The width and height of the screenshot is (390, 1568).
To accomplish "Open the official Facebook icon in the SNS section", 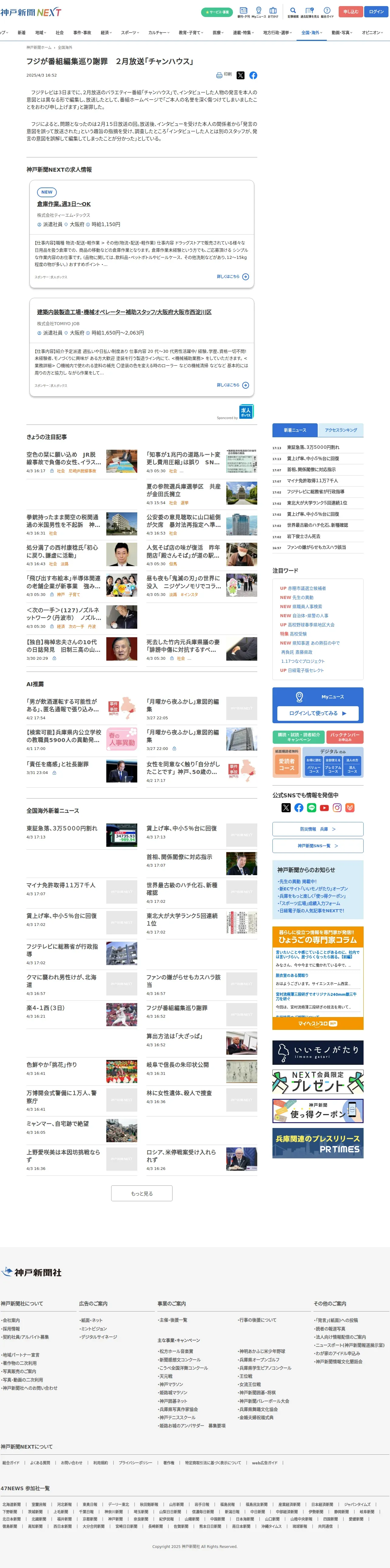I will click(299, 808).
